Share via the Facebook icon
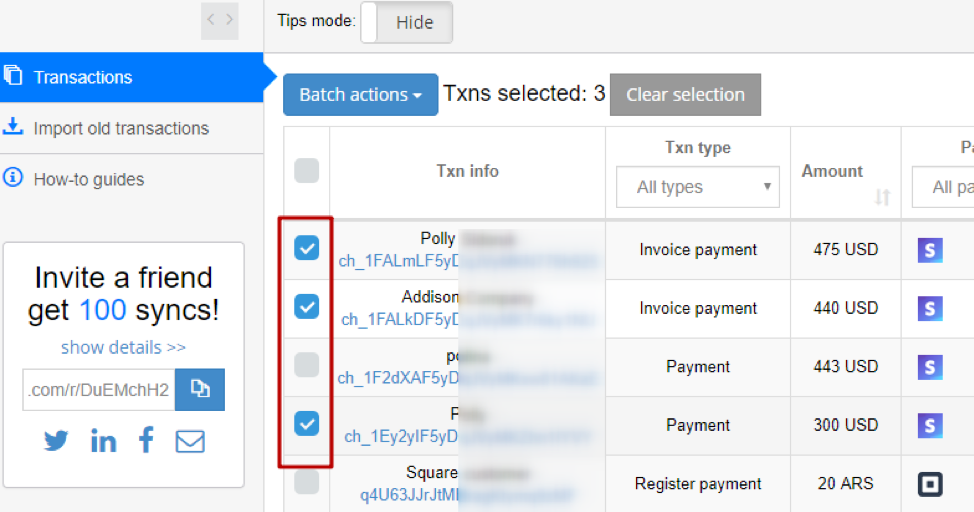The image size is (974, 512). pos(146,440)
